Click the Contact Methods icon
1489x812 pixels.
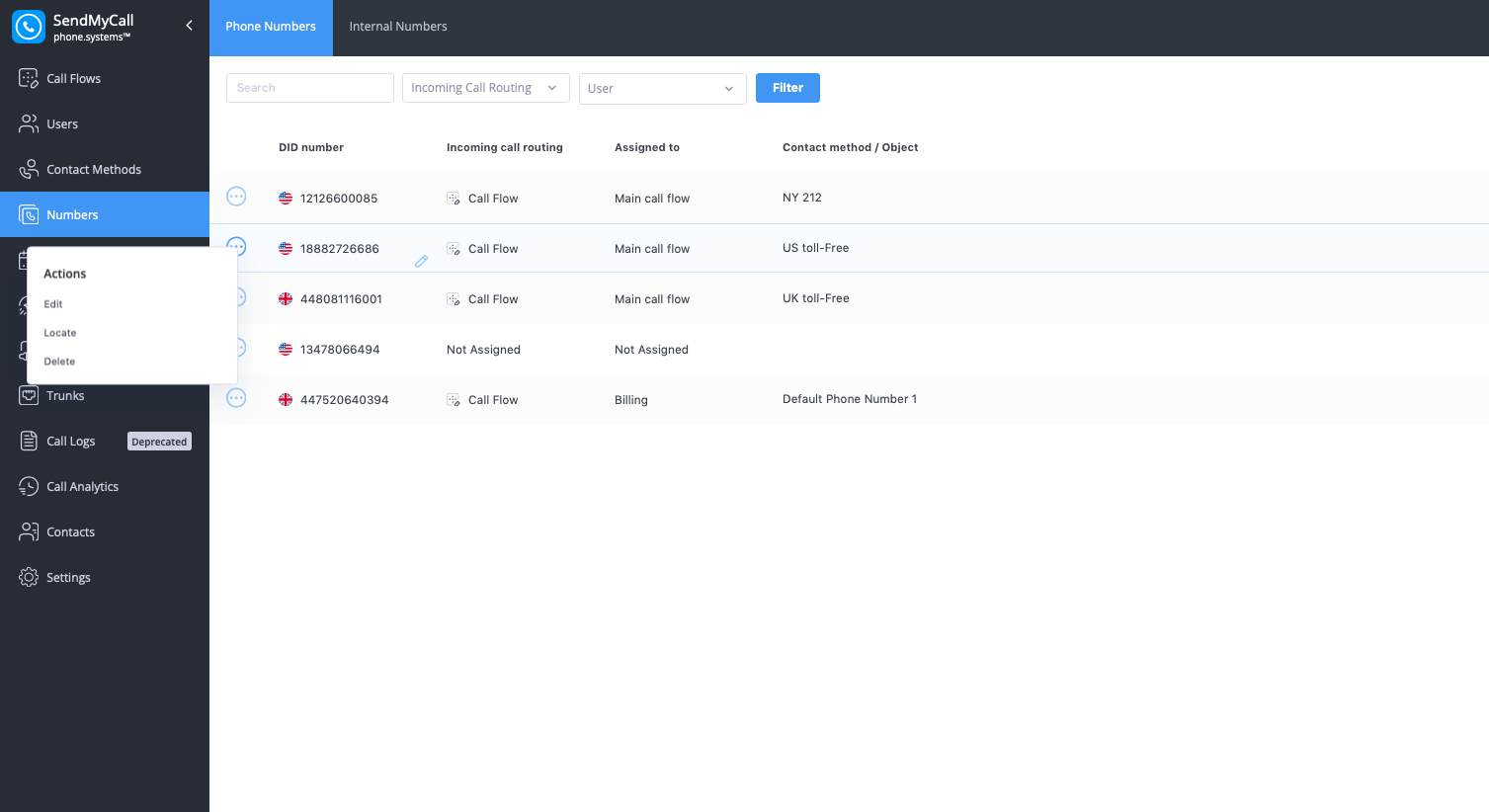tap(29, 169)
